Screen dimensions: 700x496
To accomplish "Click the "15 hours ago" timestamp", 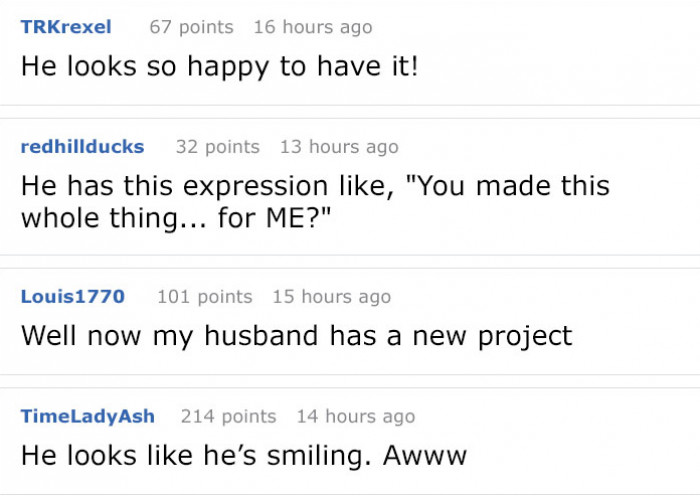I will pyautogui.click(x=331, y=296).
